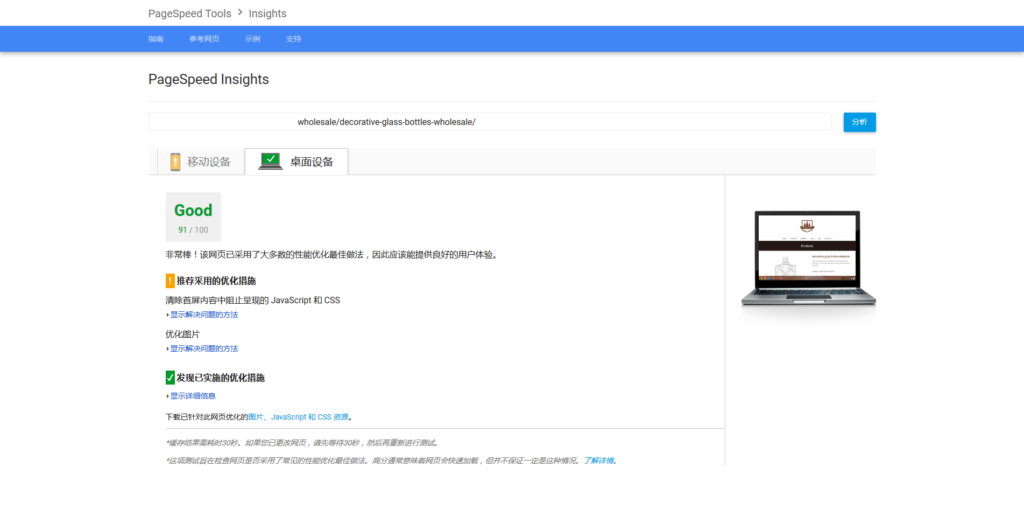Click the Good 91/100 score box
The image size is (1024, 509).
point(193,217)
